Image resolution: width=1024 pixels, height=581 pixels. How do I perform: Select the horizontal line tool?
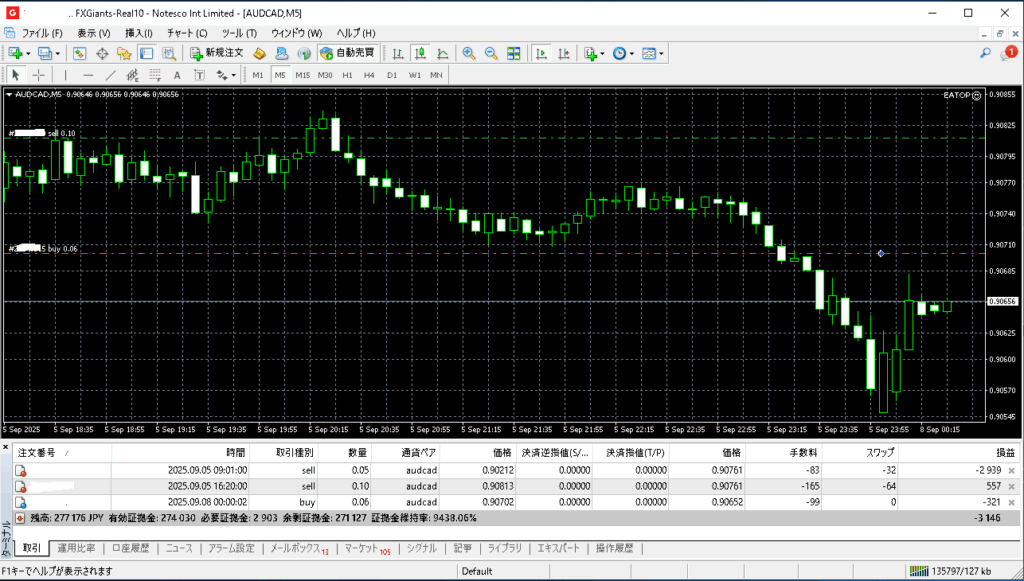(88, 75)
